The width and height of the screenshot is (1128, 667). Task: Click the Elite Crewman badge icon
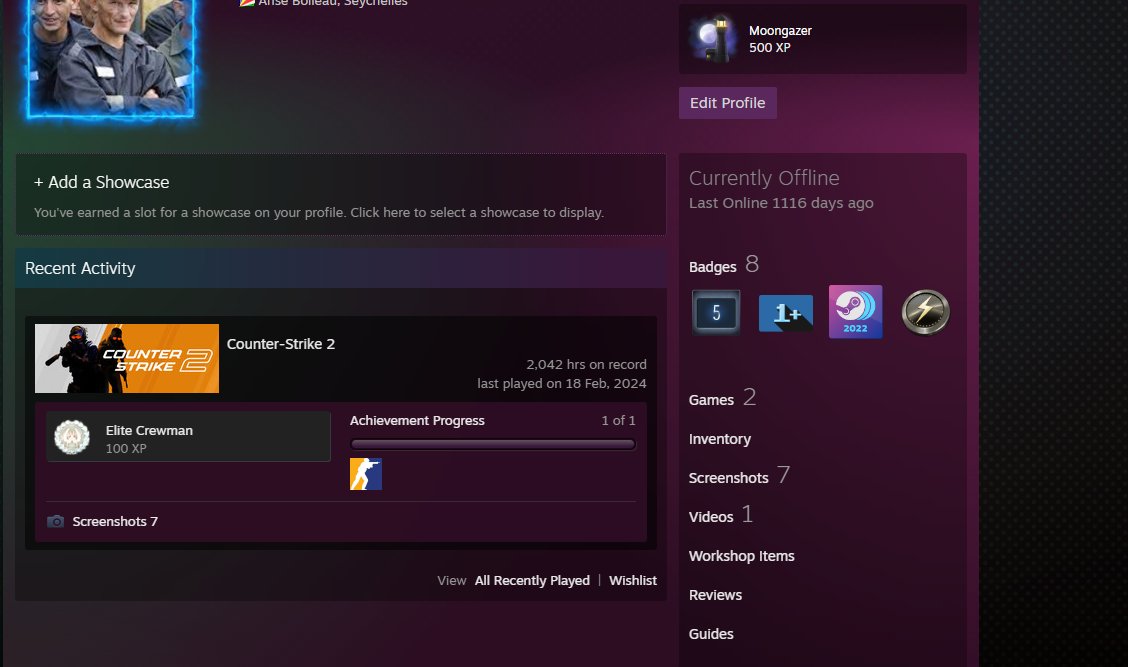(x=72, y=437)
